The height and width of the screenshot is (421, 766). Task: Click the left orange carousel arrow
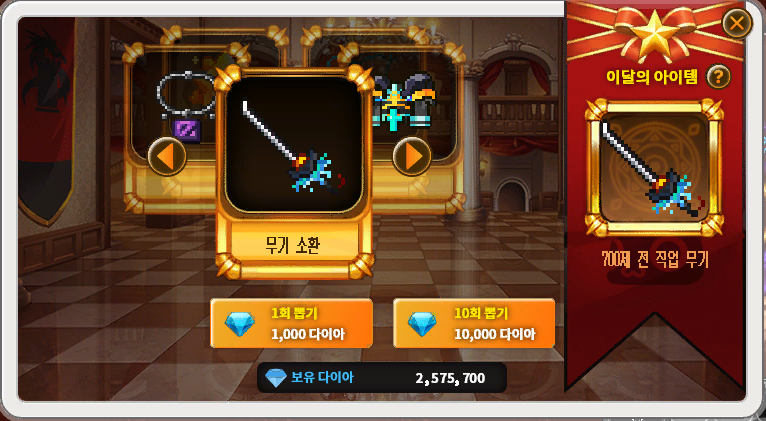pyautogui.click(x=167, y=156)
